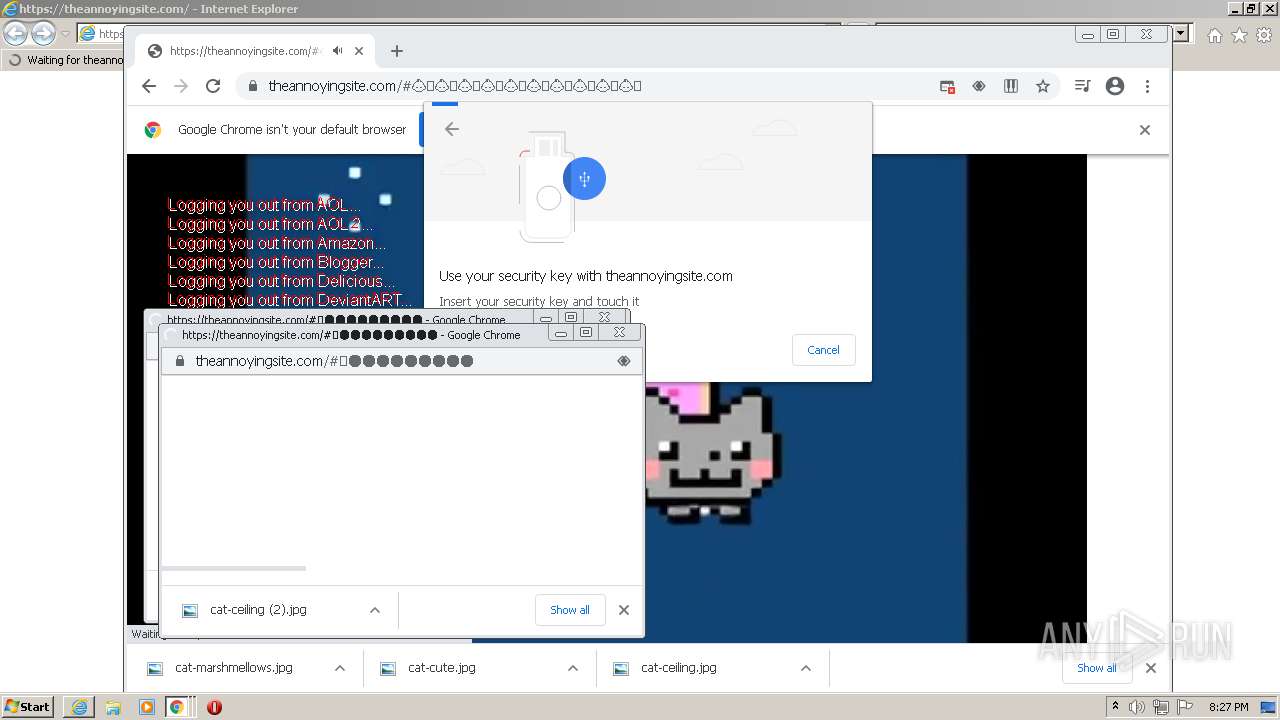Open Internet Explorer tools gear
This screenshot has width=1280, height=720.
point(1264,35)
